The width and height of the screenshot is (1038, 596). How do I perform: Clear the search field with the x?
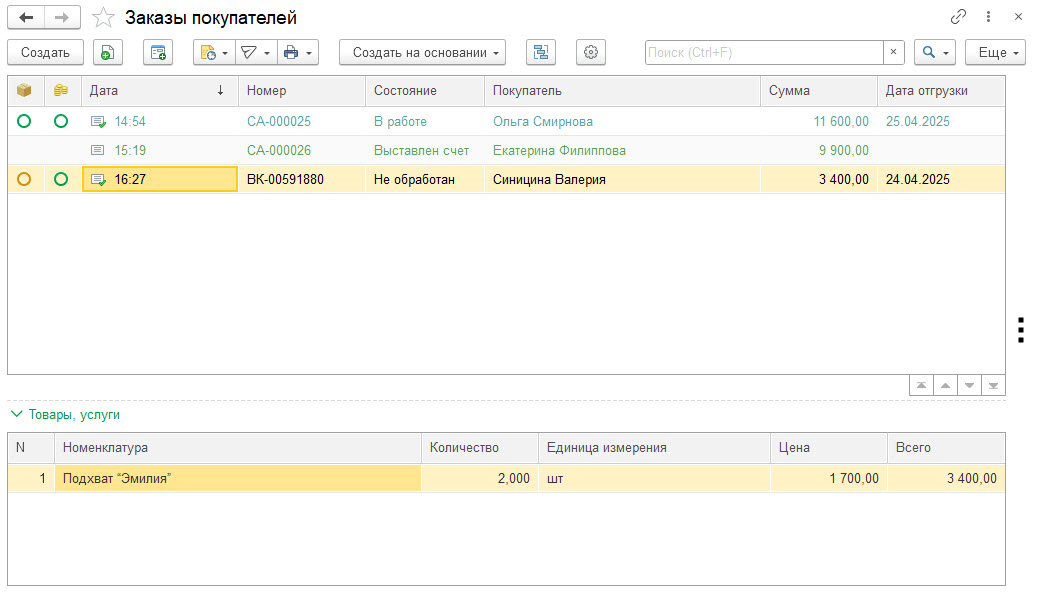893,52
